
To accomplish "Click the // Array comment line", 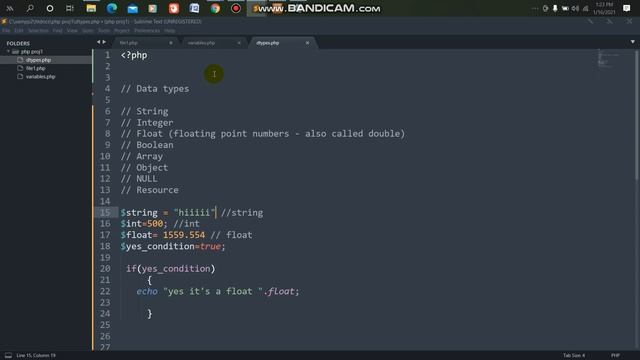I will pos(142,156).
